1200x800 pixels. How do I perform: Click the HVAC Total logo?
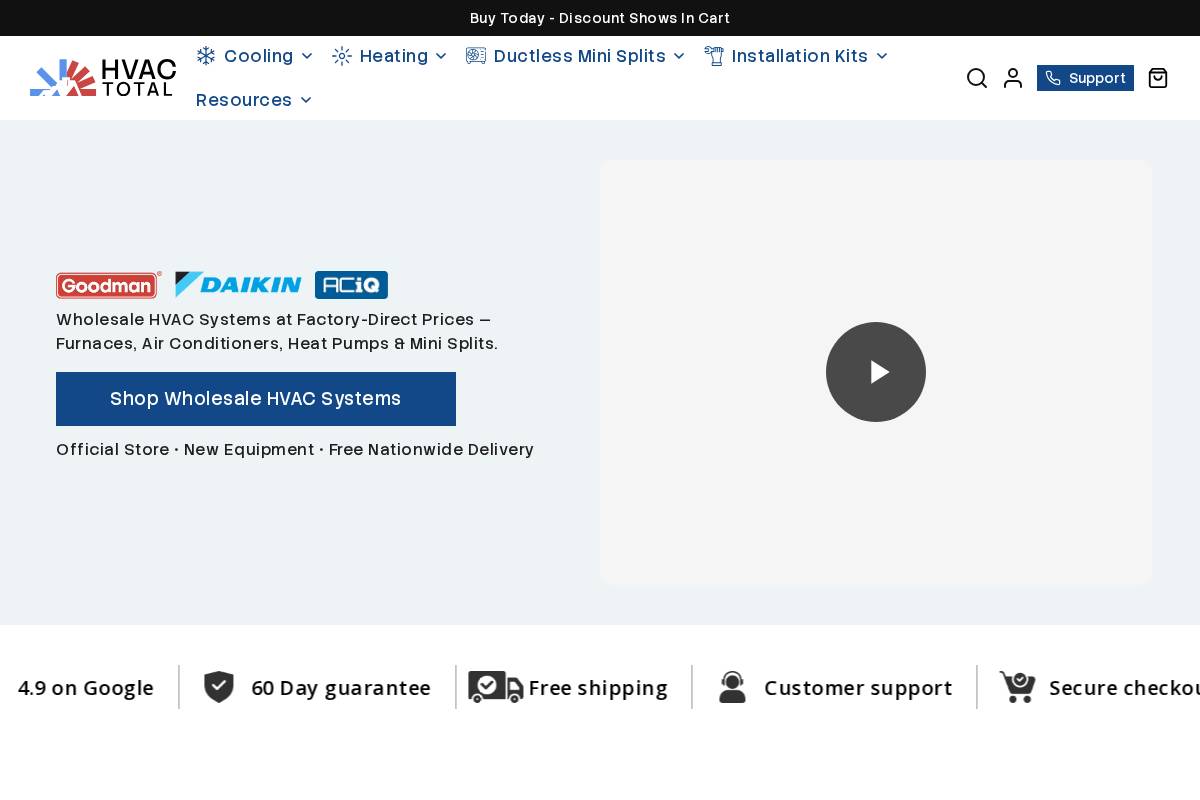point(102,77)
